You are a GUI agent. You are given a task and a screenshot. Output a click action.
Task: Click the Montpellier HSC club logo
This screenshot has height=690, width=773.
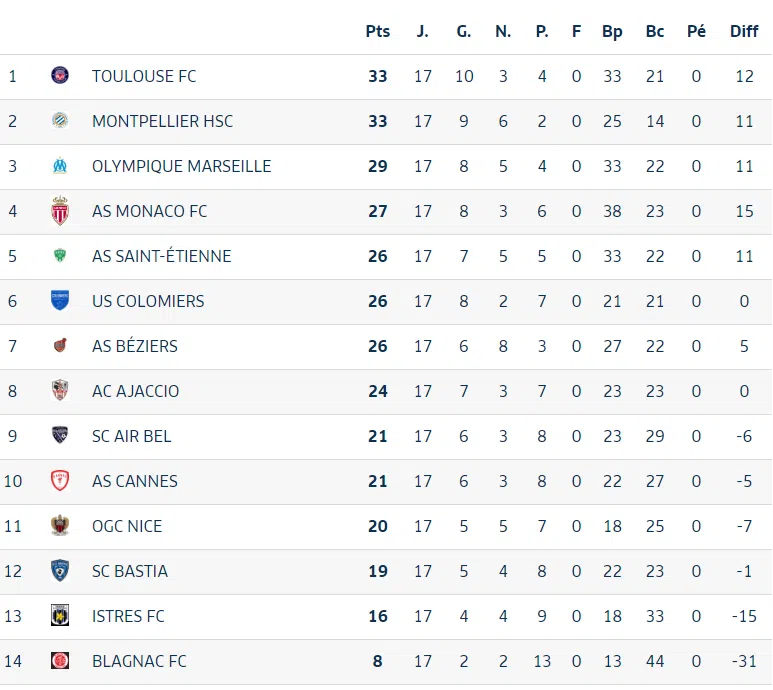pos(60,121)
